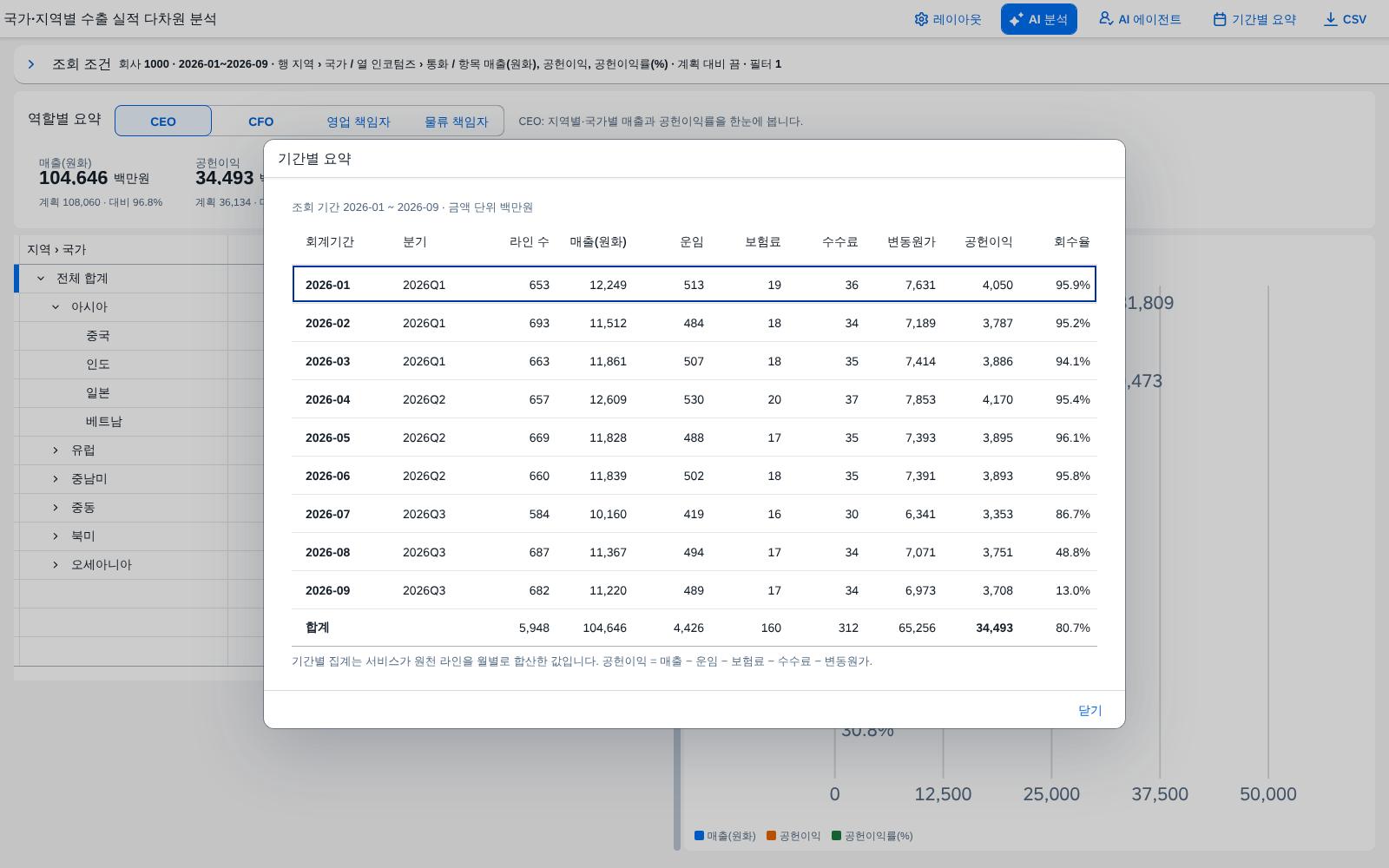1389x868 pixels.
Task: Select the 2026-09 period cell
Action: click(x=327, y=590)
